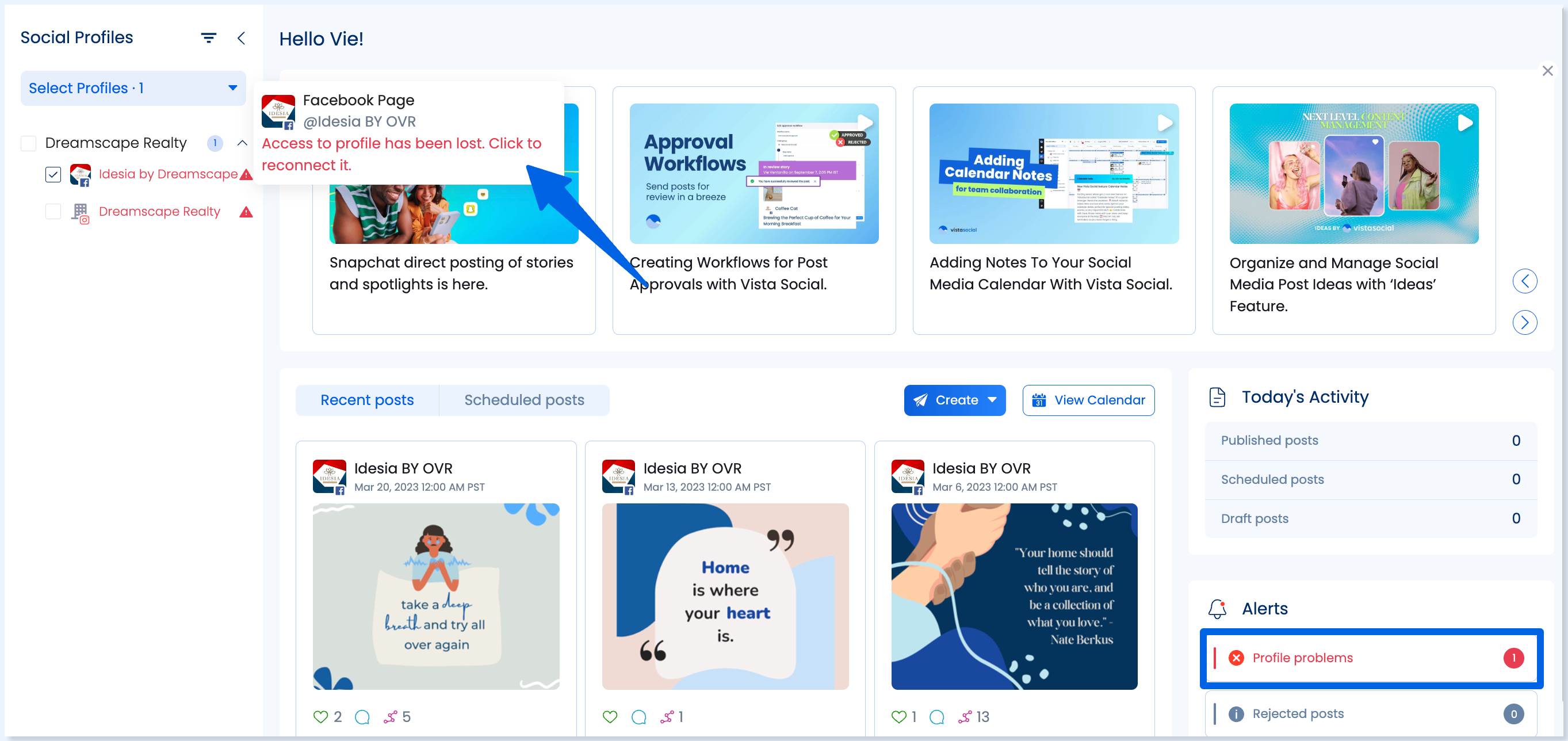1568x741 pixels.
Task: Open the 'Home is where your heart is' image
Action: coord(725,596)
